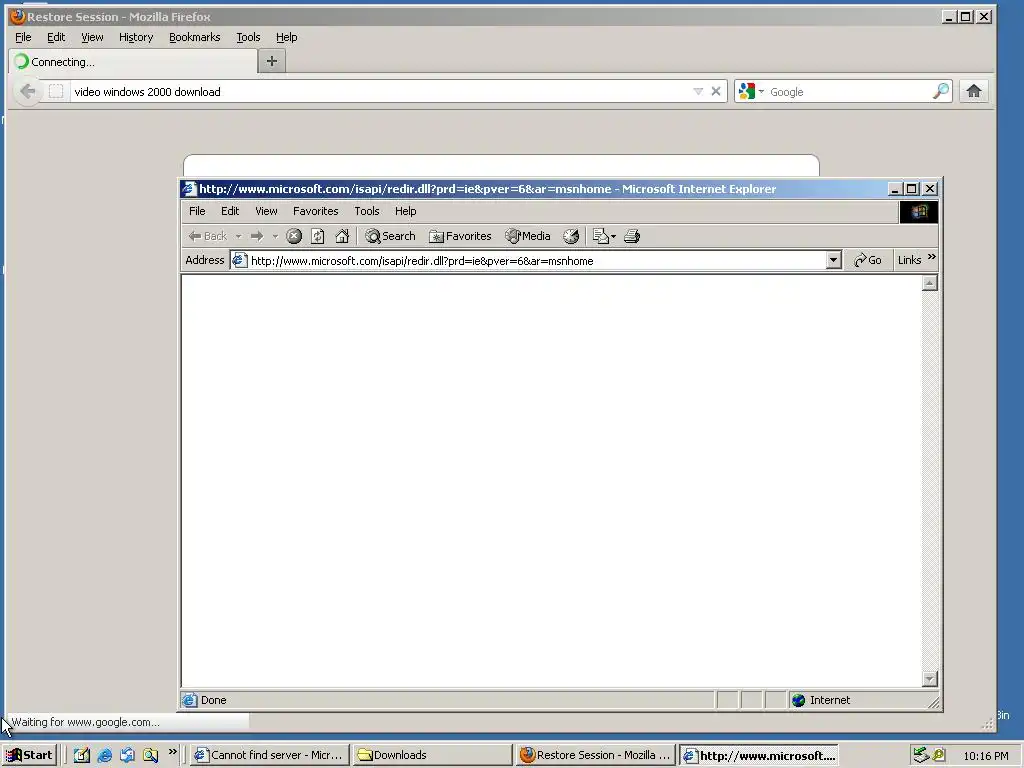This screenshot has height=768, width=1024.
Task: Open the Edit menu in Internet Explorer
Action: coord(230,211)
